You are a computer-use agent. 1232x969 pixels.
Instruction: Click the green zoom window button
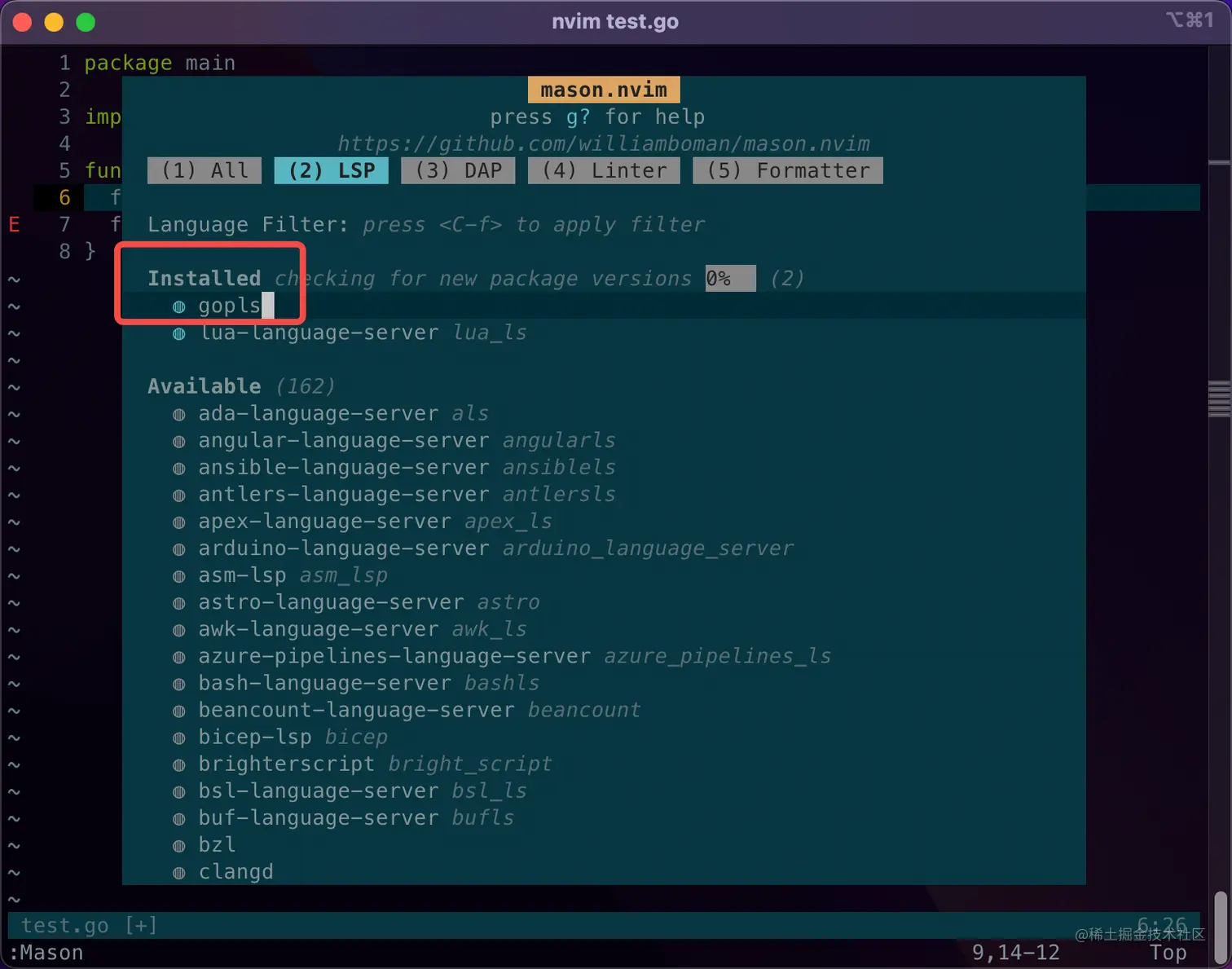pyautogui.click(x=86, y=22)
